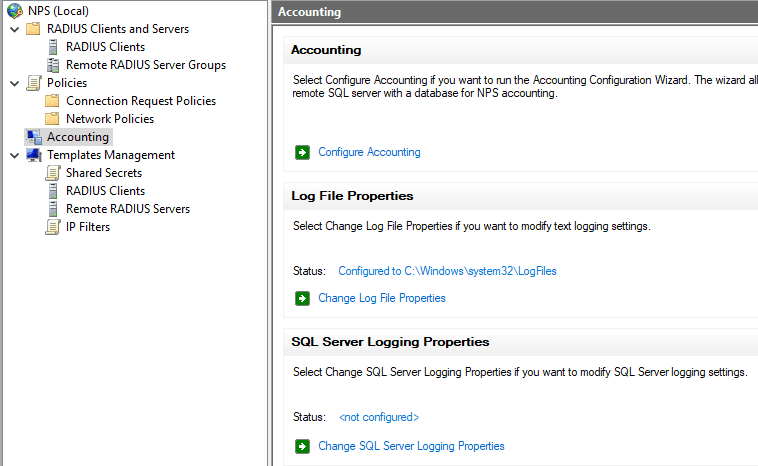The height and width of the screenshot is (466, 758).
Task: Collapse RADIUS Clients and Servers node
Action: point(13,29)
